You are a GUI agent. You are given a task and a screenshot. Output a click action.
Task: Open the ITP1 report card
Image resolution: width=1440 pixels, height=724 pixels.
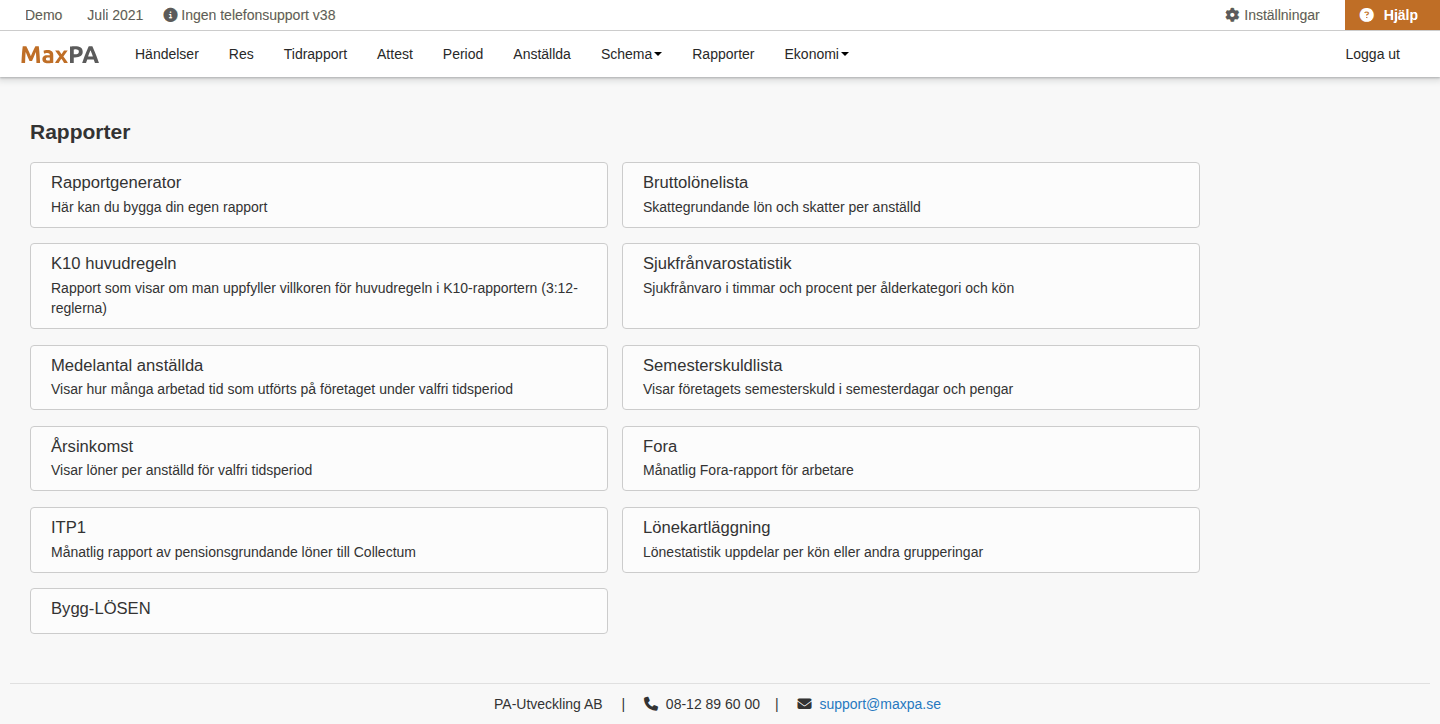[319, 540]
